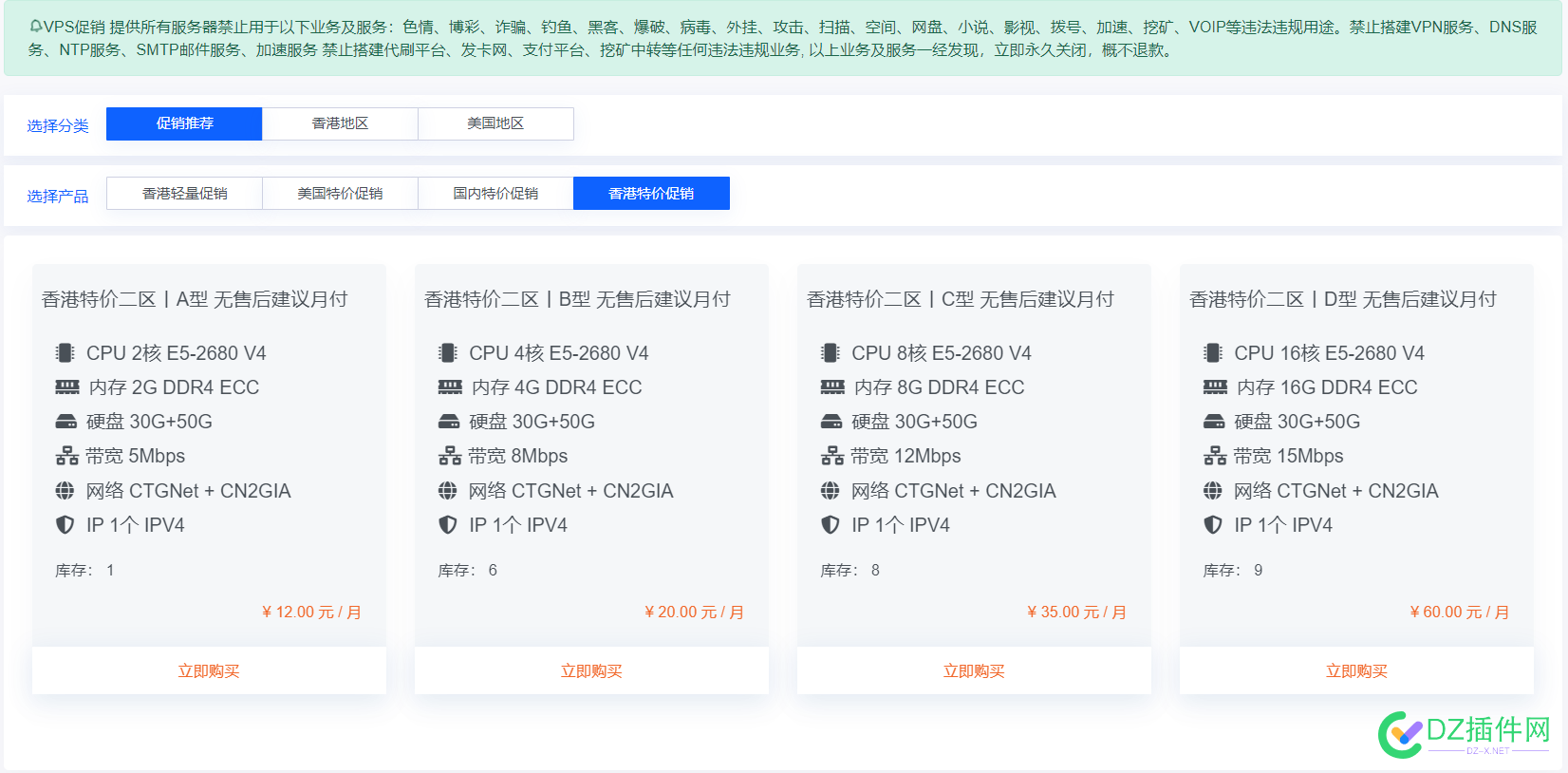Click hard disk icon in D型 card
The width and height of the screenshot is (1568, 773).
[1213, 422]
